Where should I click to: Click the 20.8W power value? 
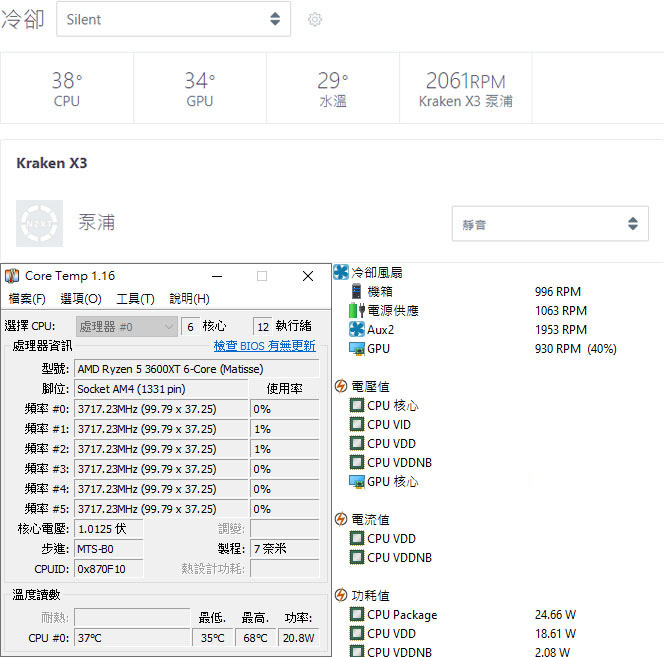(299, 638)
